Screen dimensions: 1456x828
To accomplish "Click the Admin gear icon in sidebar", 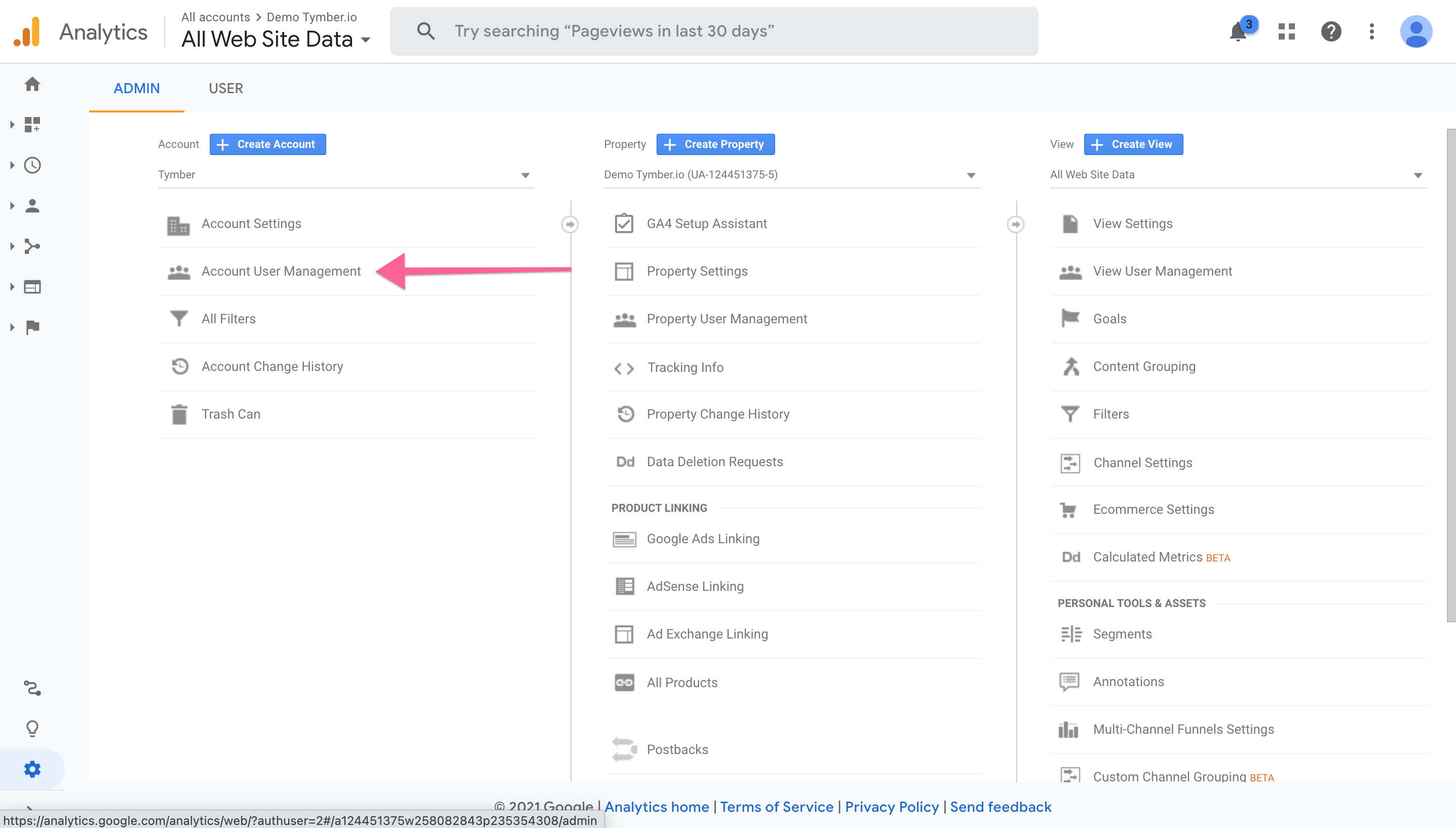I will [x=32, y=769].
